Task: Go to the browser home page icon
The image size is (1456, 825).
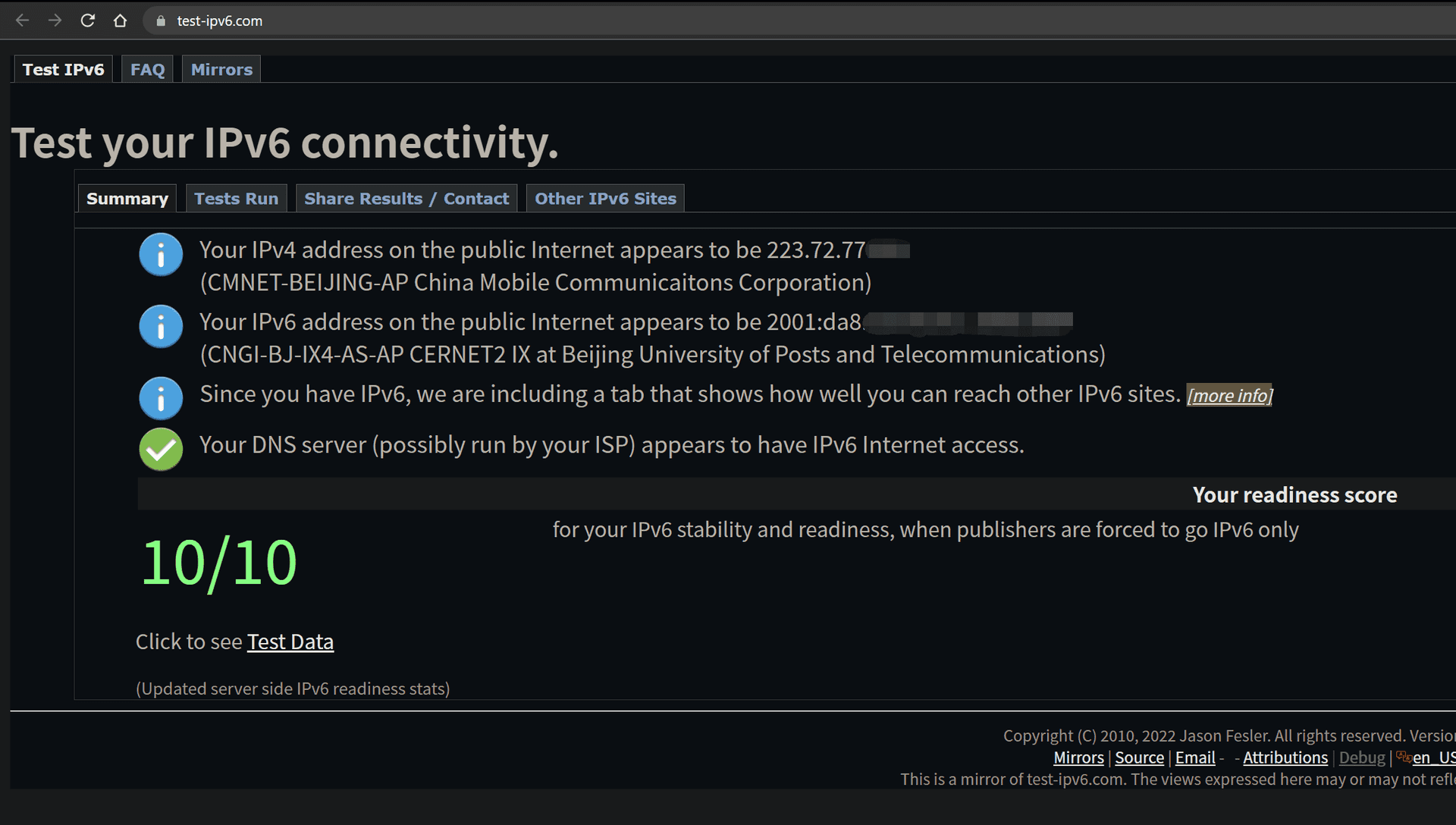Action: click(x=120, y=20)
